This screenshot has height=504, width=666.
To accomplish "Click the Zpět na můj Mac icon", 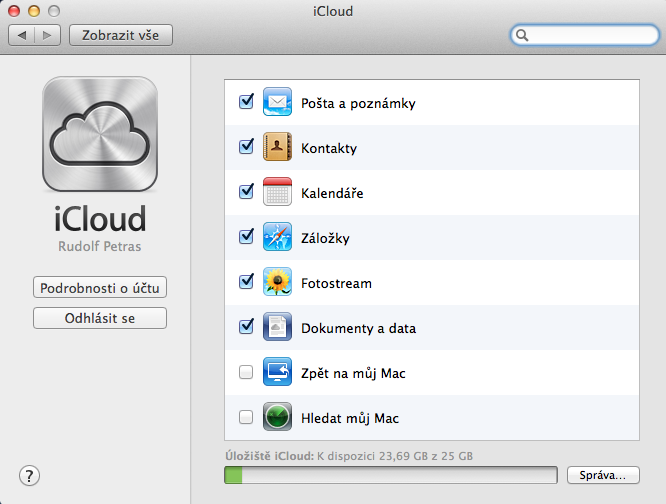I will (277, 372).
